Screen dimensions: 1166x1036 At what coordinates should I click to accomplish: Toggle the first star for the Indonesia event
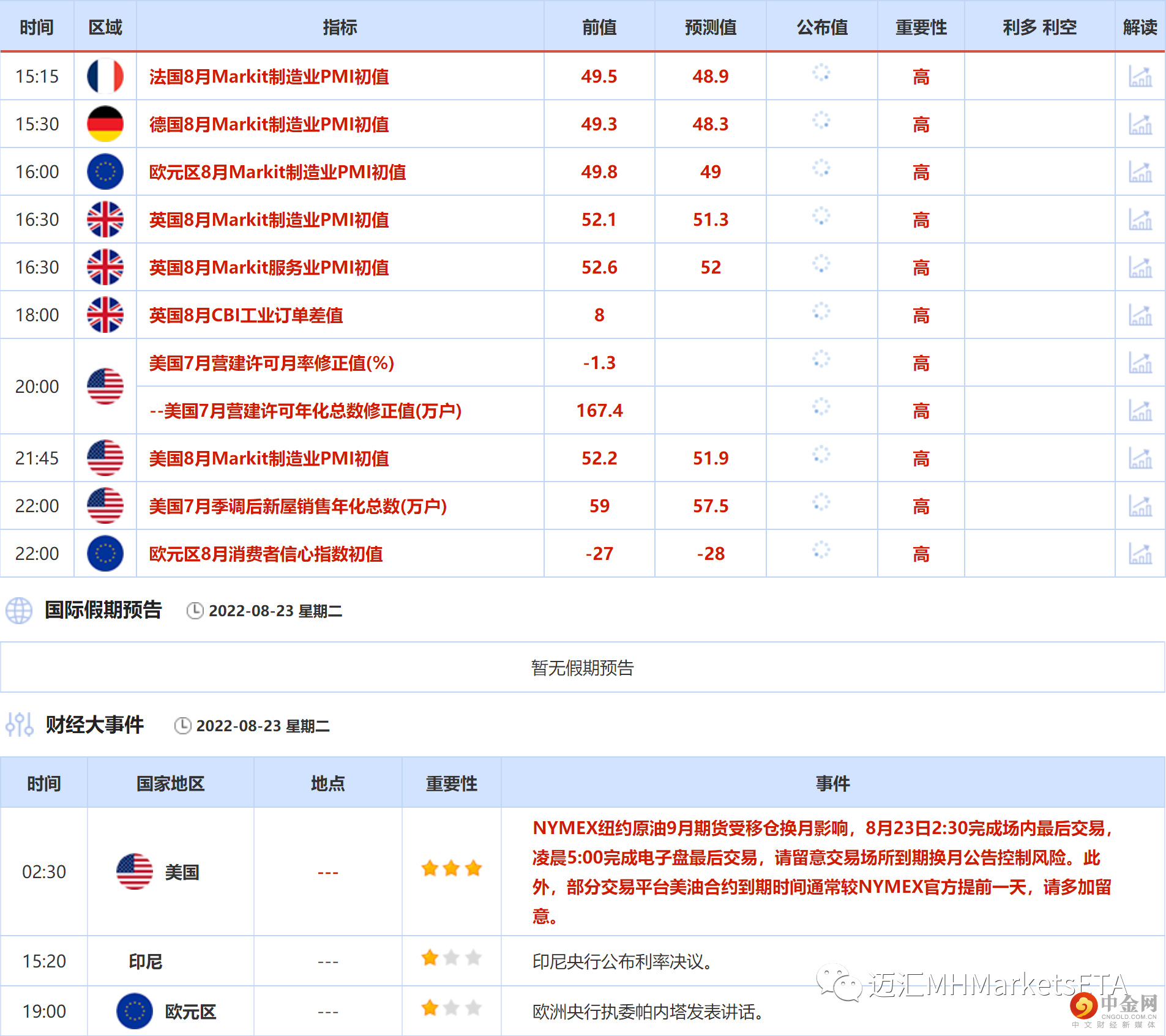coord(429,958)
